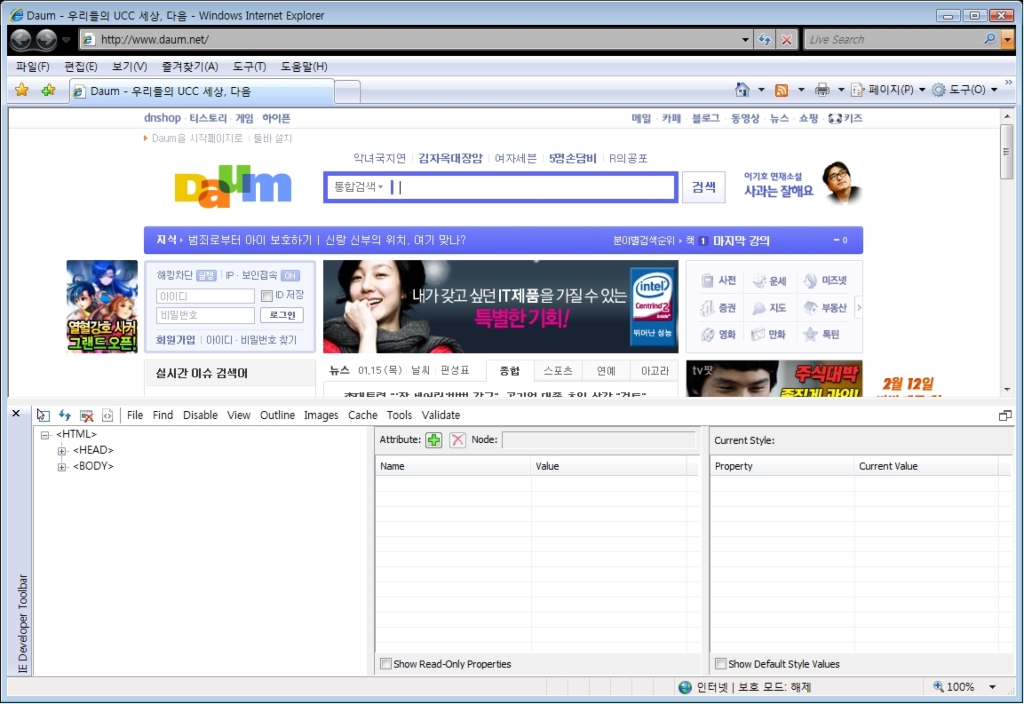The width and height of the screenshot is (1024, 704).
Task: Open the 도구(O) command bar dropdown
Action: tap(965, 89)
